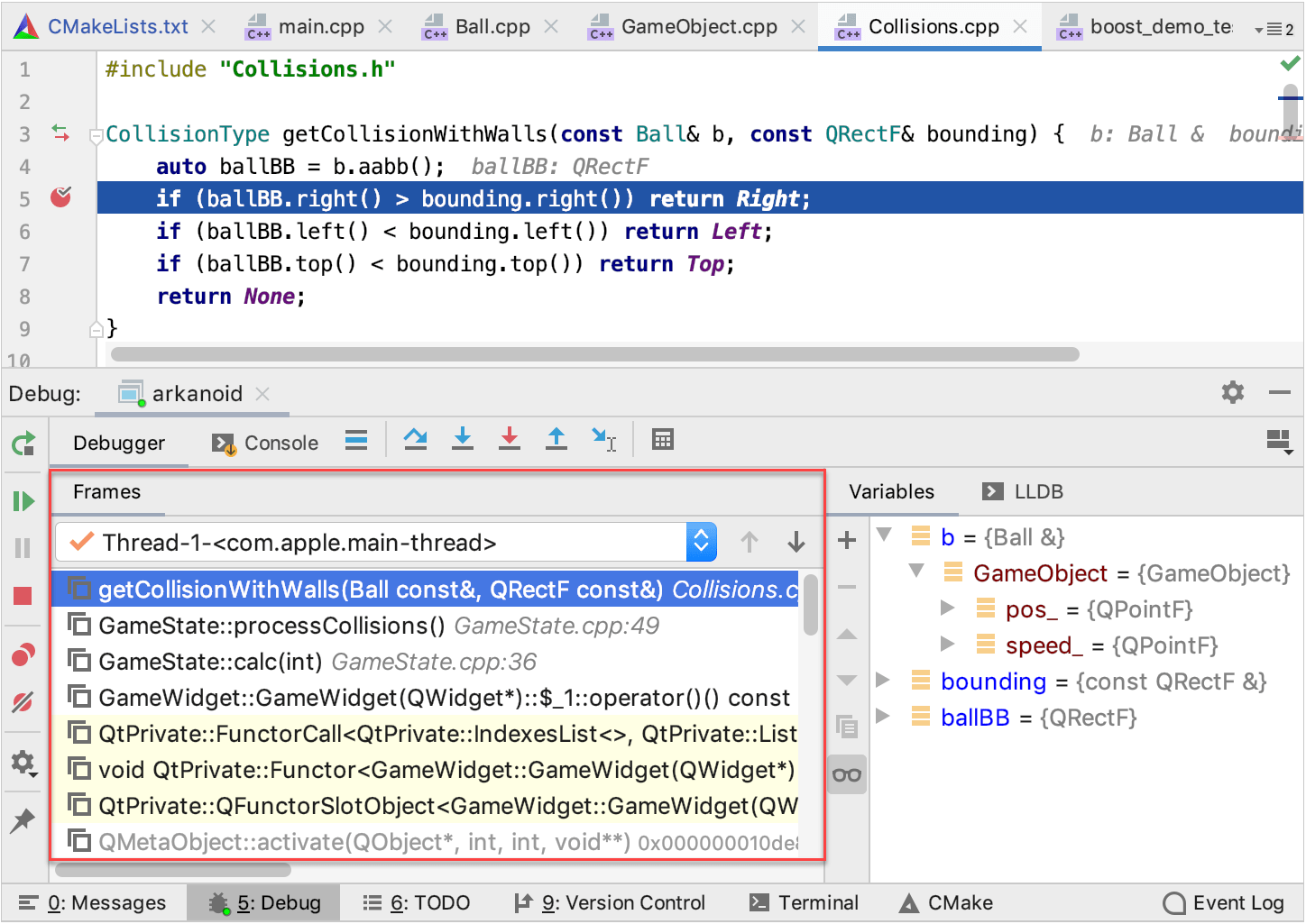Click the Frames list vertical scrollbar
The width and height of the screenshot is (1306, 924).
click(811, 604)
